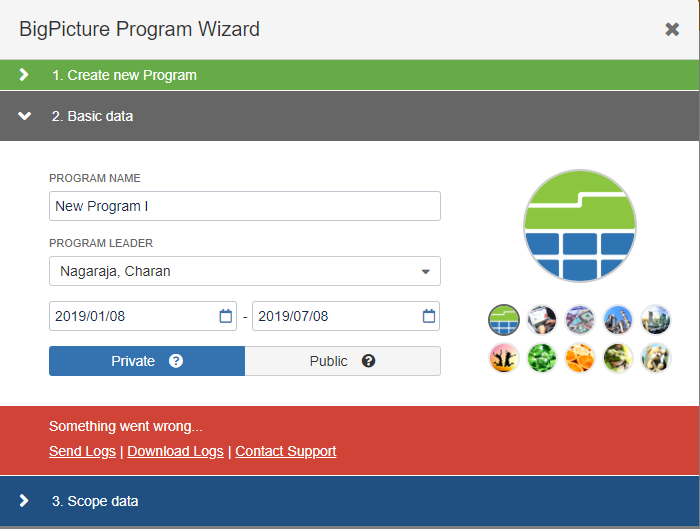This screenshot has width=700, height=529.
Task: Select the industrial factory avatar
Action: click(618, 320)
